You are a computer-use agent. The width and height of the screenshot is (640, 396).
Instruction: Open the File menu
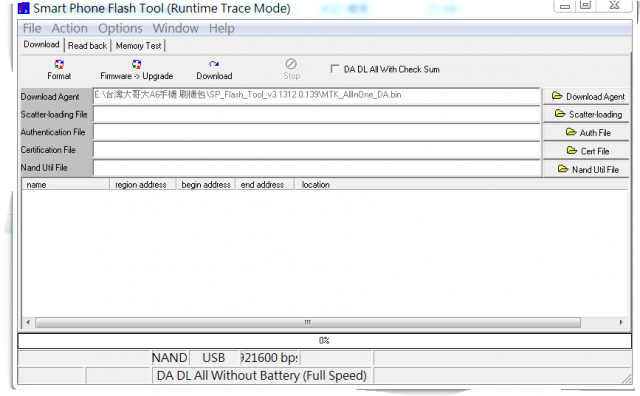pyautogui.click(x=32, y=28)
